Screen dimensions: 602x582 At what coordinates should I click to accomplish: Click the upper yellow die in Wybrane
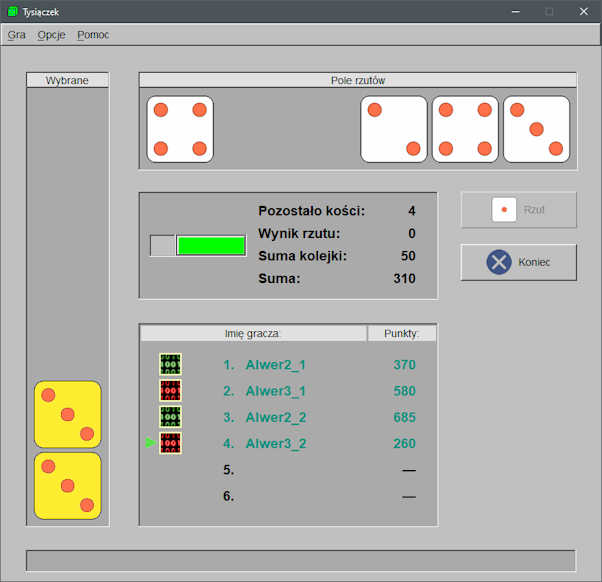(x=68, y=414)
